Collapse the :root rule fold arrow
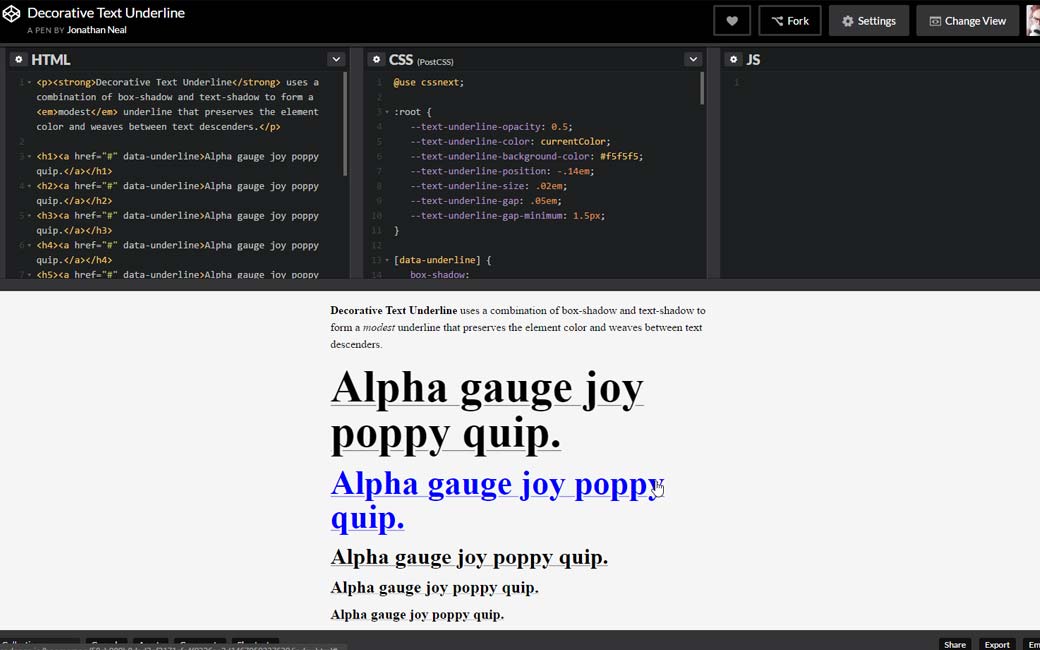The image size is (1040, 650). click(387, 112)
